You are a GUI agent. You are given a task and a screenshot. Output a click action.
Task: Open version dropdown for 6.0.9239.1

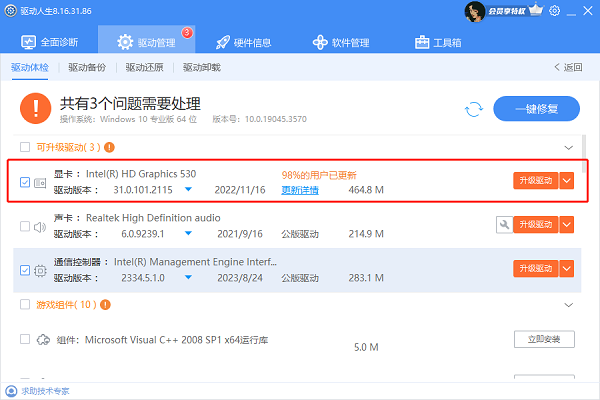coord(188,233)
